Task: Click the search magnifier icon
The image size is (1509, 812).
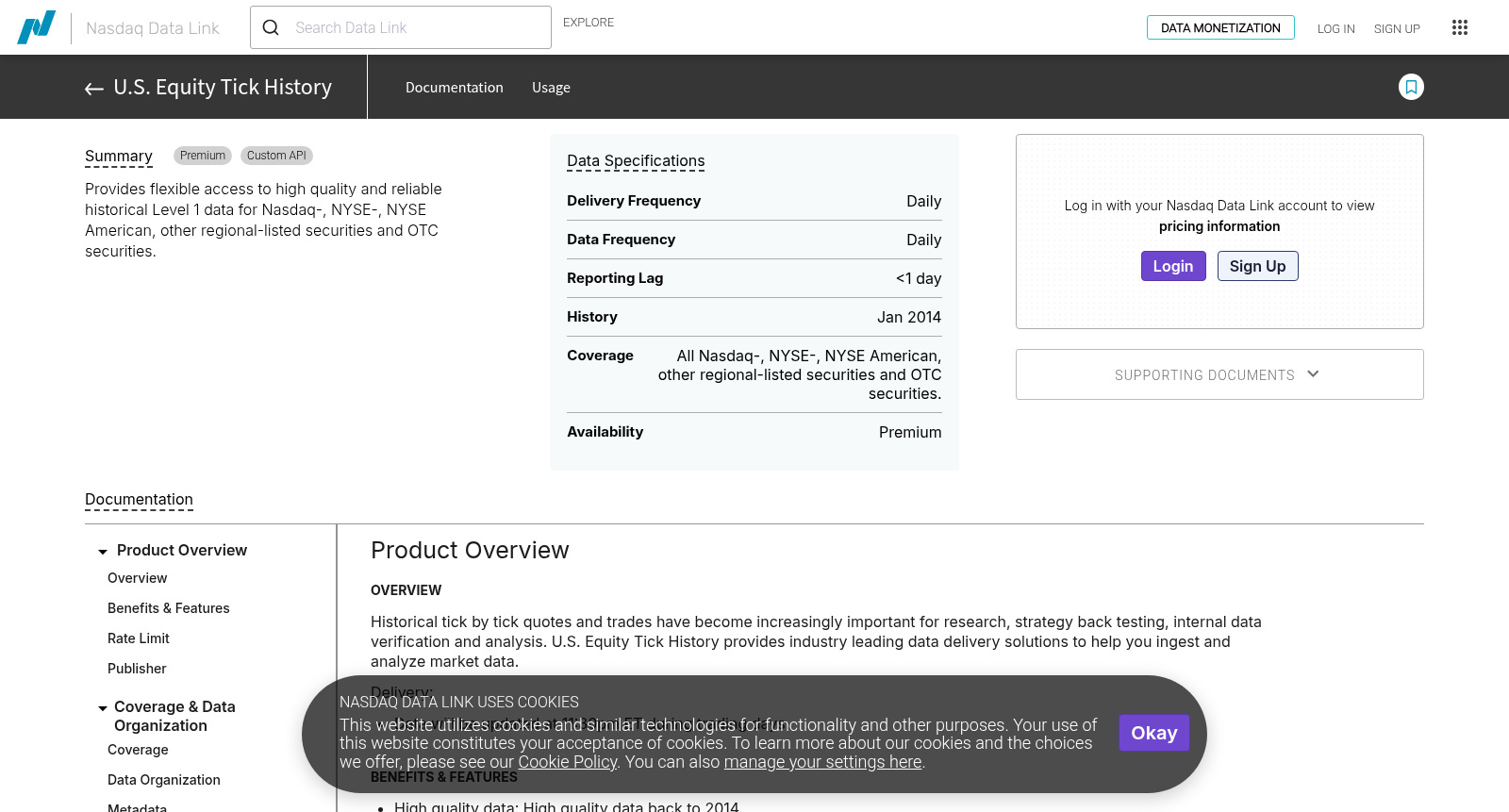Action: (x=271, y=27)
